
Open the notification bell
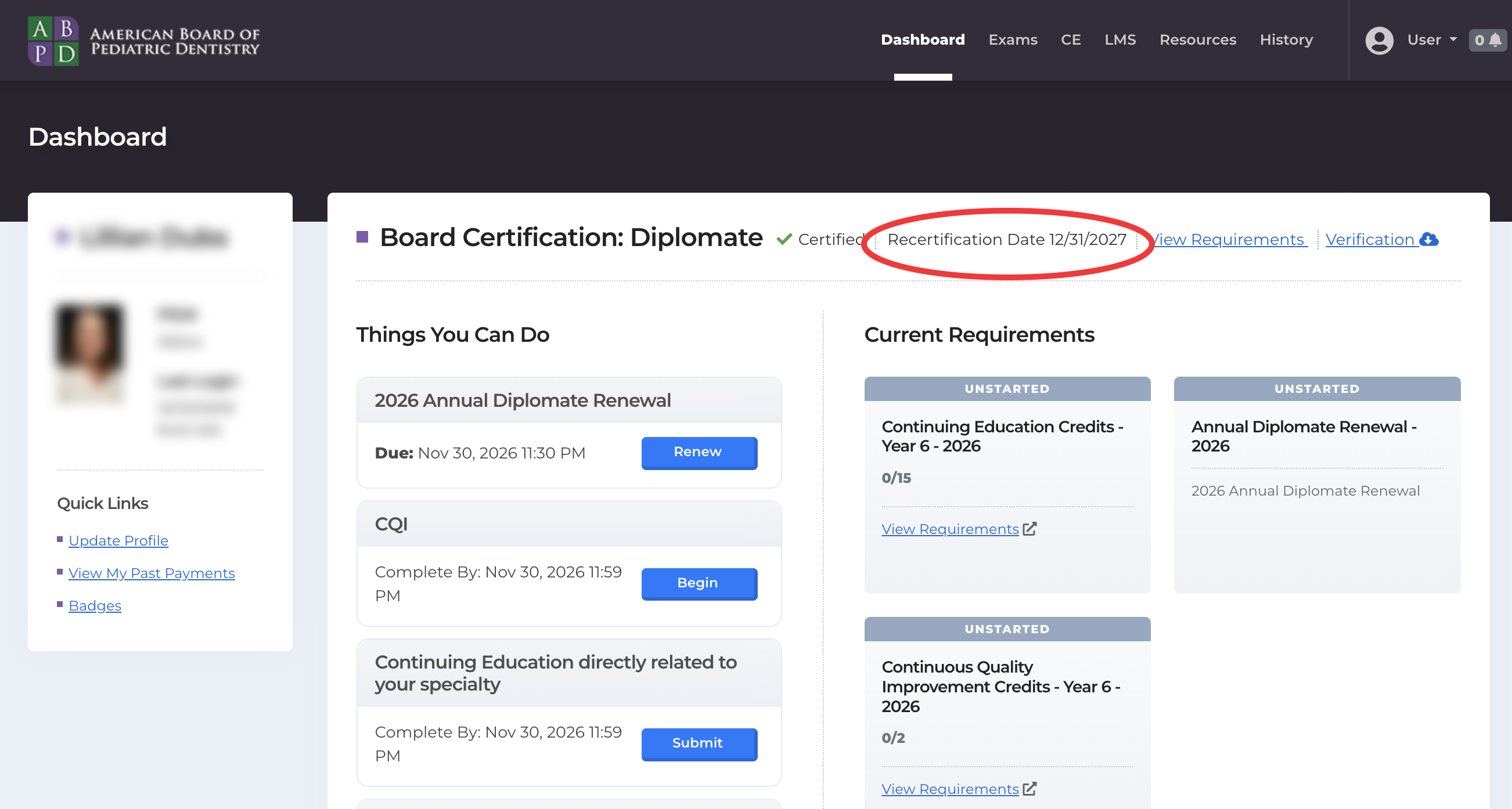click(1495, 40)
